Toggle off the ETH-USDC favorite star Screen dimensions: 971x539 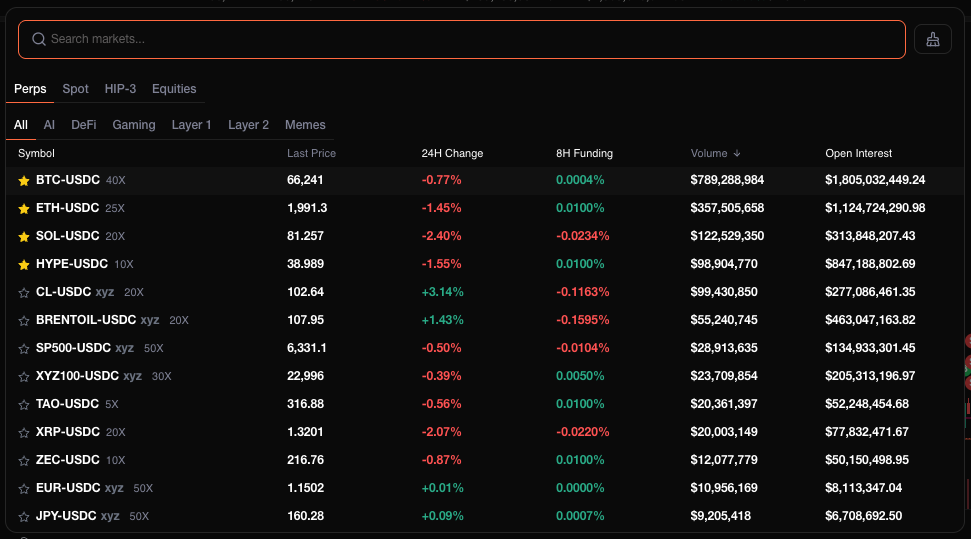pos(24,208)
